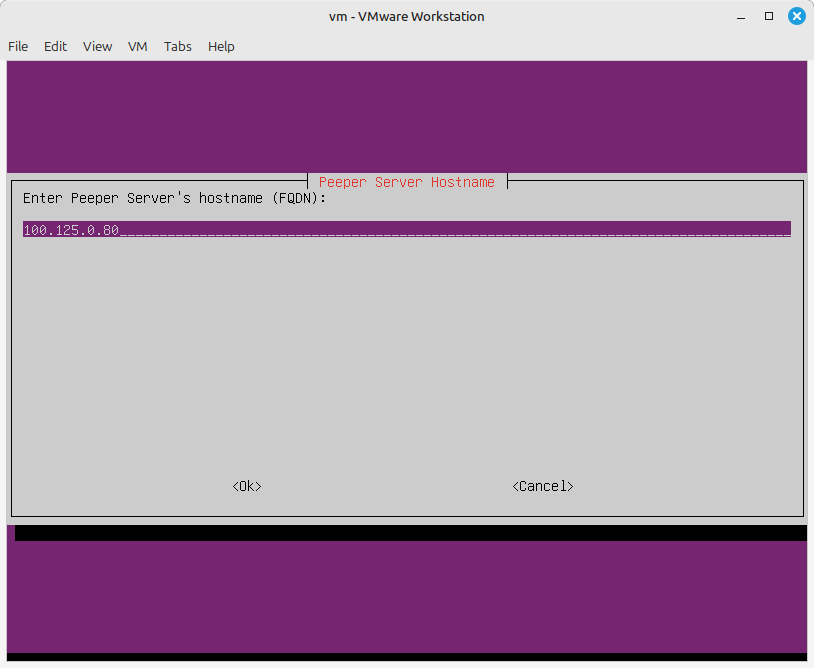This screenshot has width=814, height=668.
Task: Confirm hostname with the Ok button
Action: (247, 486)
